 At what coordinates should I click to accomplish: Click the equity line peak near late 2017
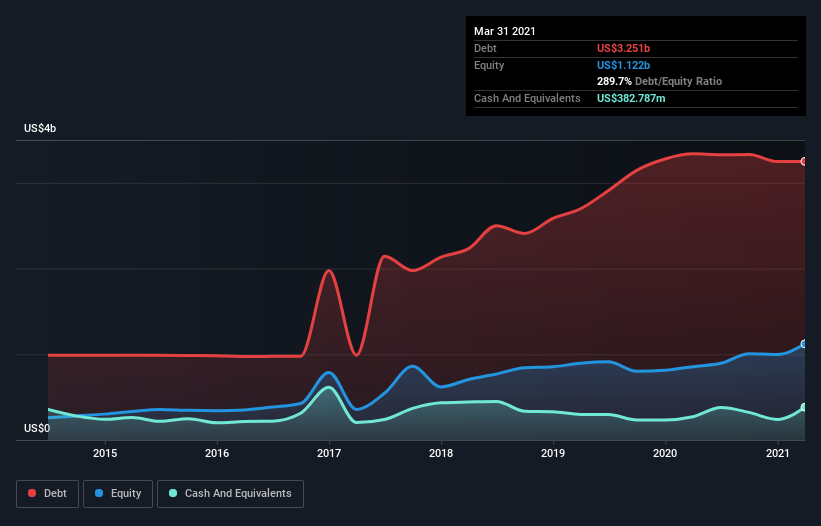(413, 366)
